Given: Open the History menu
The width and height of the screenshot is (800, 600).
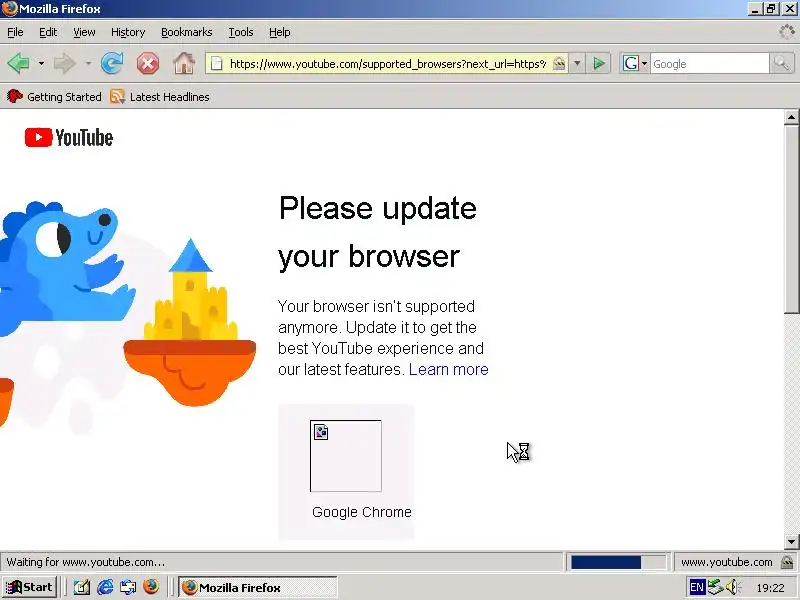Looking at the screenshot, I should pyautogui.click(x=128, y=32).
